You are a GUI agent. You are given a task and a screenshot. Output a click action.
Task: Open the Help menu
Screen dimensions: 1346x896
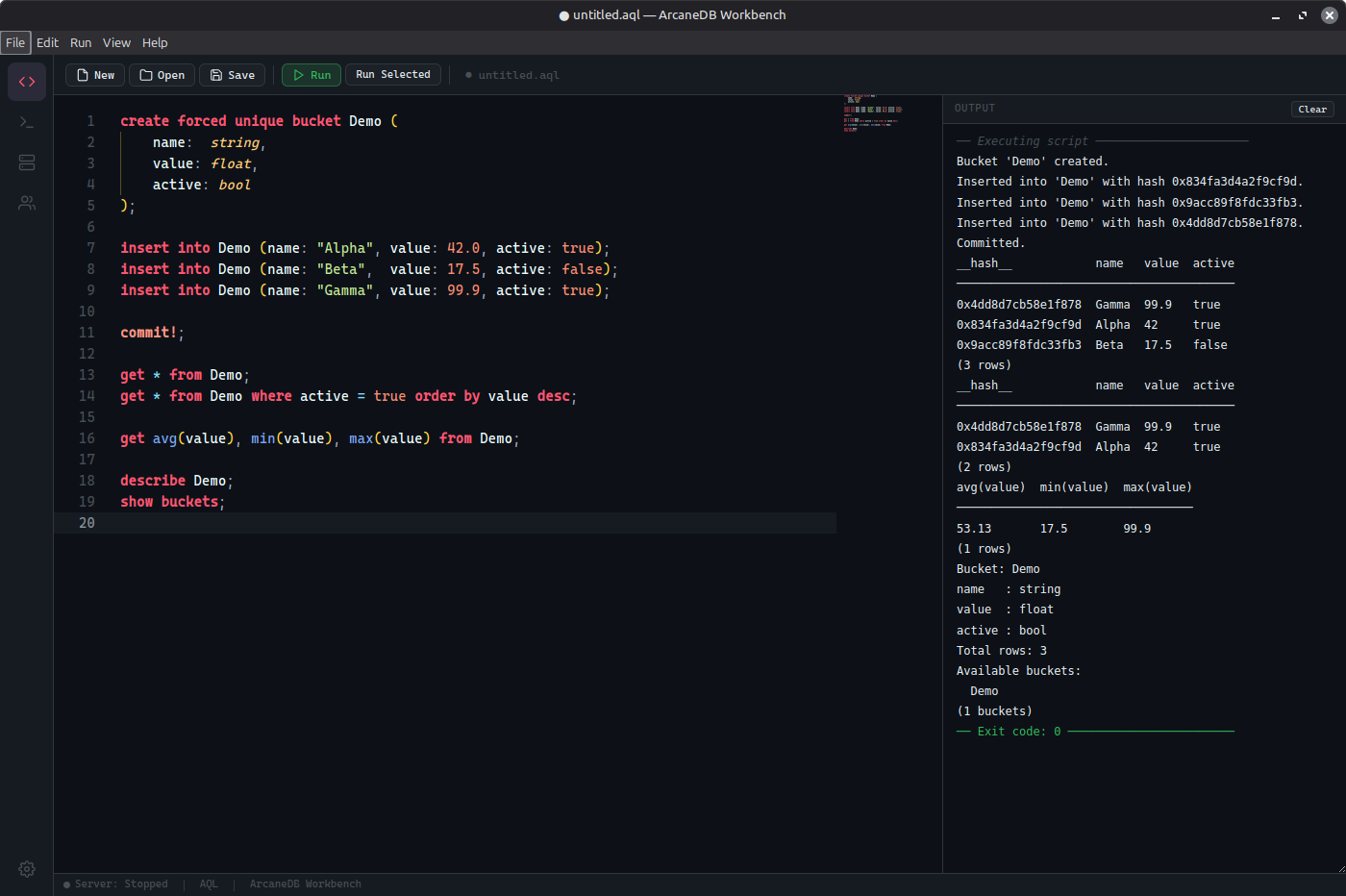155,42
